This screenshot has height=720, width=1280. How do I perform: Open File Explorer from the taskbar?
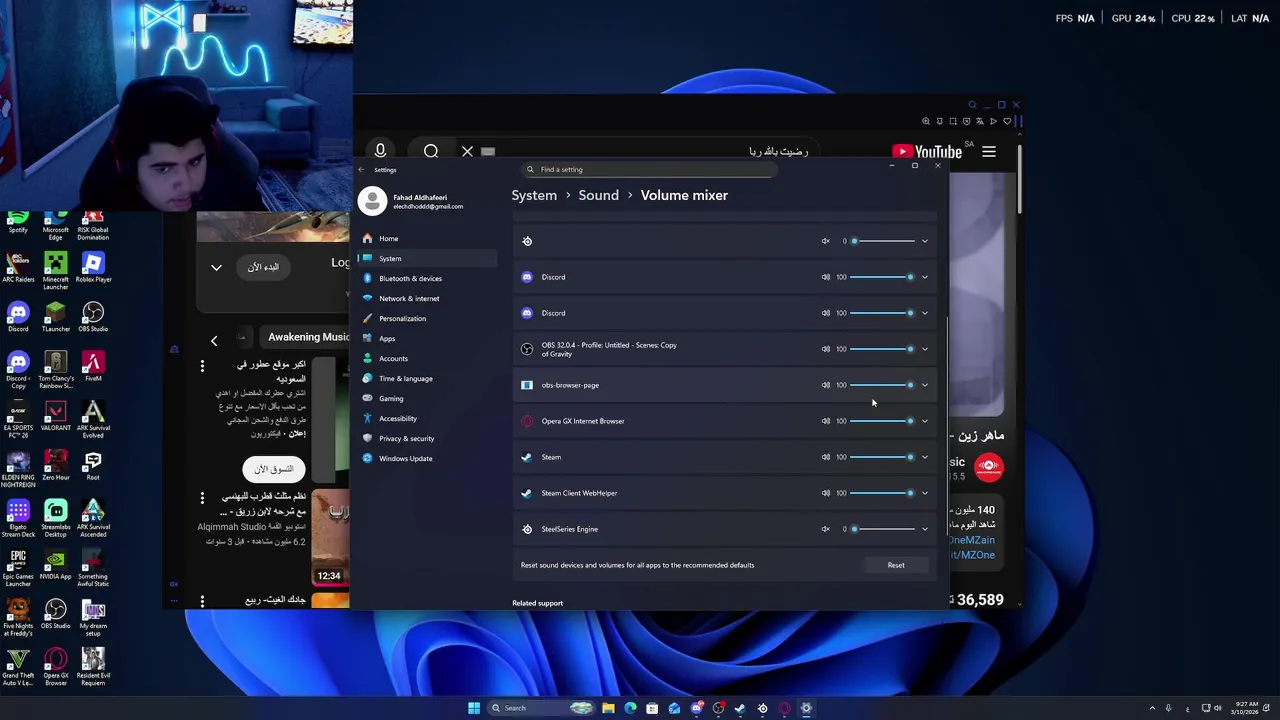pos(608,708)
